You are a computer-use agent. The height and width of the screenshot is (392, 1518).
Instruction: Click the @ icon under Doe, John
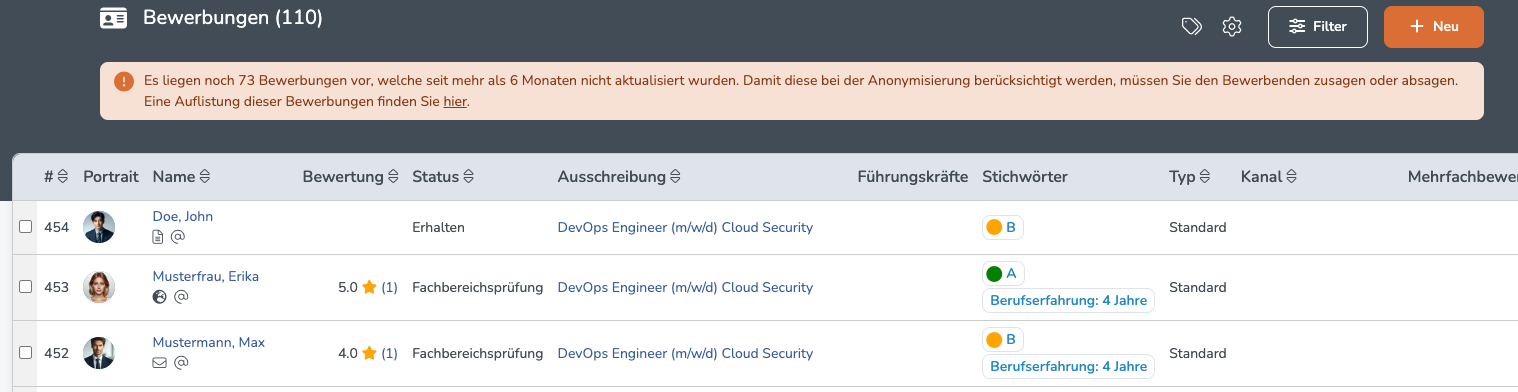tap(178, 237)
